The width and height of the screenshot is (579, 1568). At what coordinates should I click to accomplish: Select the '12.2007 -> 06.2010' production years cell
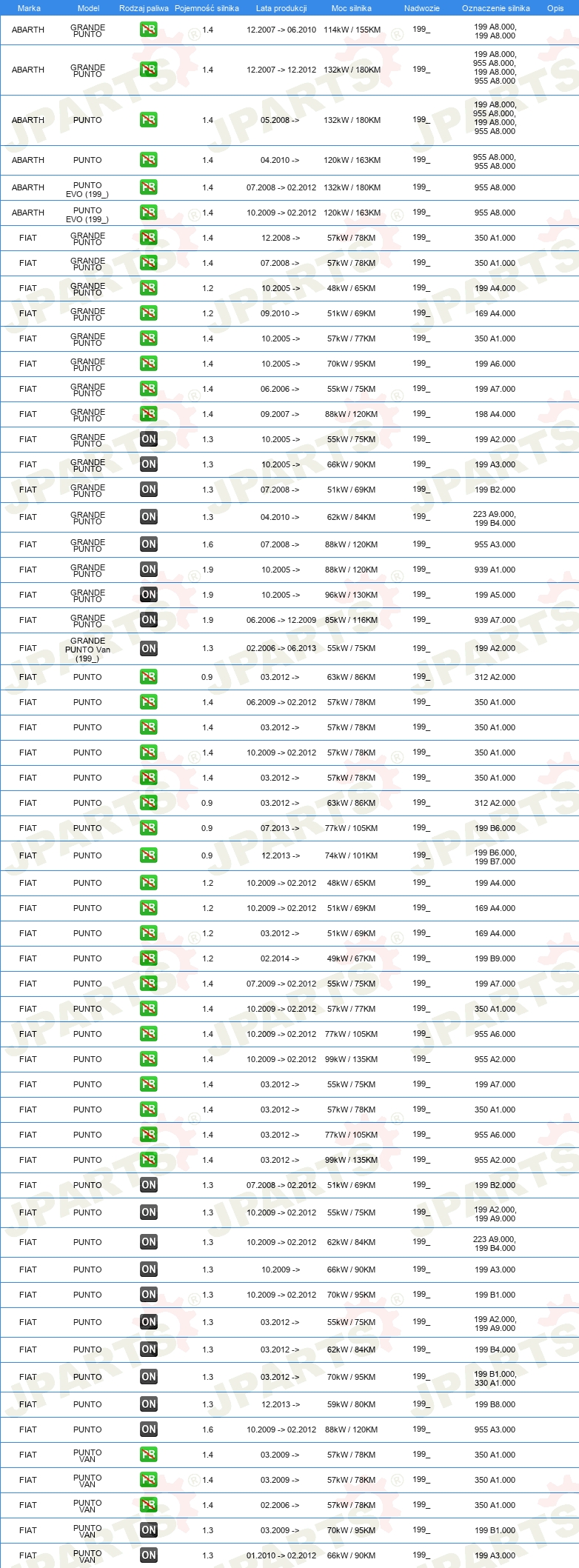click(281, 30)
